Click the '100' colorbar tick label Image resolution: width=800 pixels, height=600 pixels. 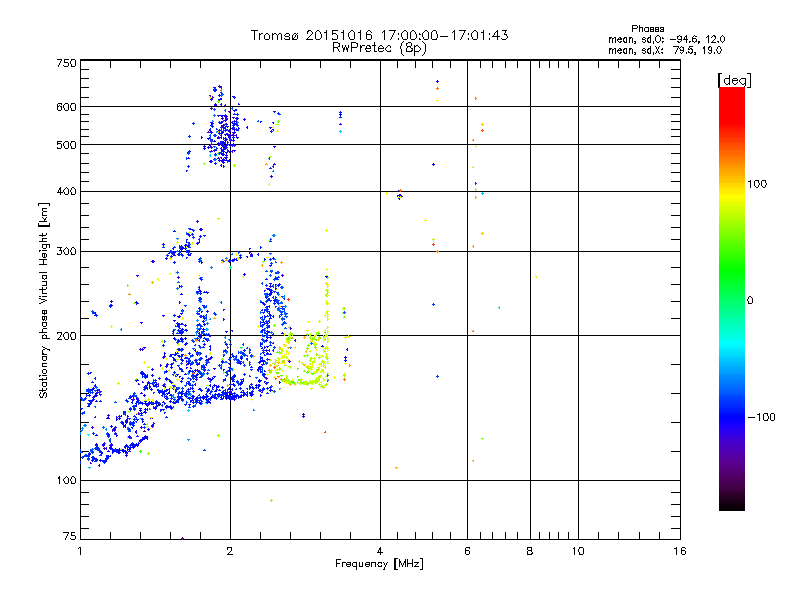tap(757, 184)
